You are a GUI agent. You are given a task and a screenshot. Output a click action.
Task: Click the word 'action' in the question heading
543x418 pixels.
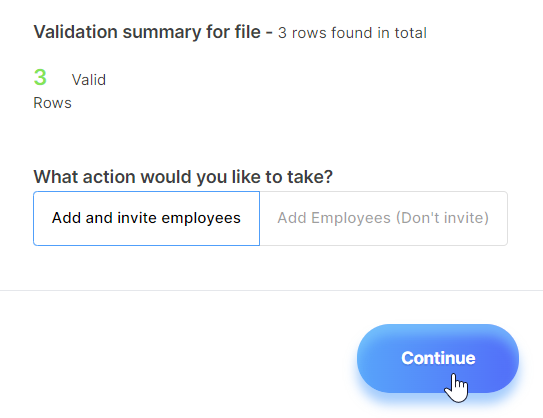pos(112,177)
